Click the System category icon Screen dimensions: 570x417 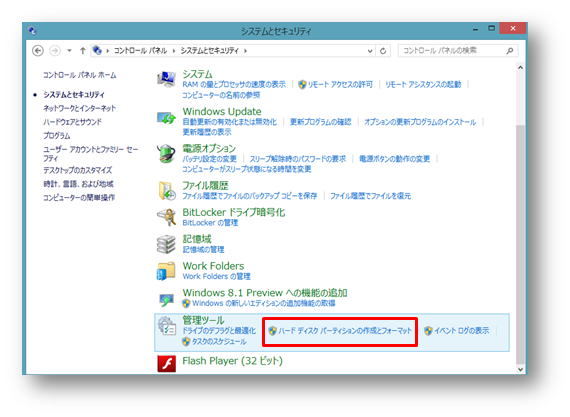coord(166,79)
